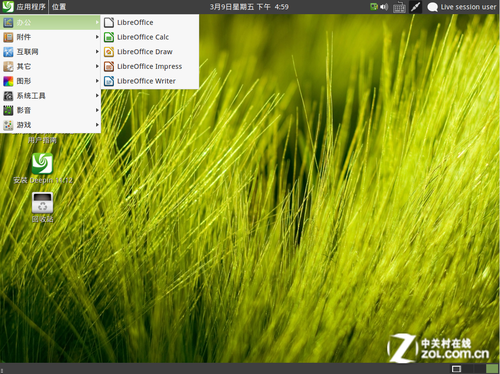Image resolution: width=500 pixels, height=374 pixels.
Task: Switch to the green workspace in the switcher
Action: 492,369
